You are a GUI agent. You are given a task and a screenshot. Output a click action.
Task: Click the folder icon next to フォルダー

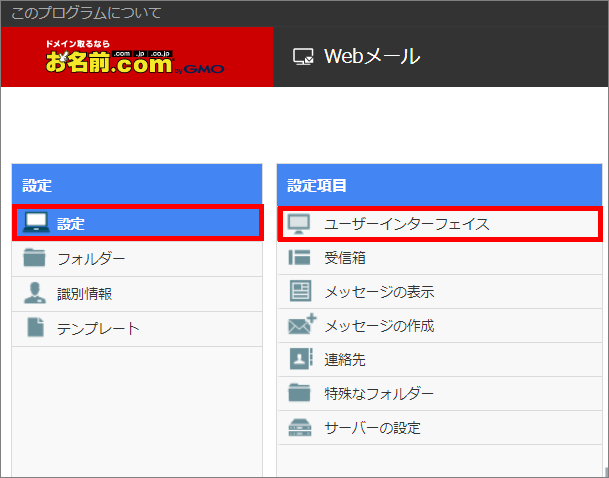34,257
